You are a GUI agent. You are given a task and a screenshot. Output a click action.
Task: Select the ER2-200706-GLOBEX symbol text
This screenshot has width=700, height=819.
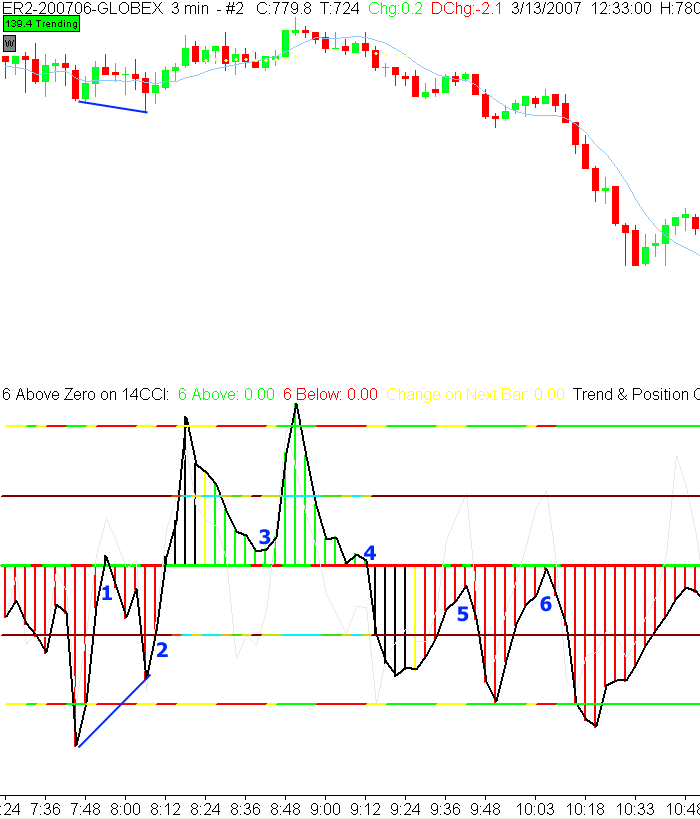(83, 8)
